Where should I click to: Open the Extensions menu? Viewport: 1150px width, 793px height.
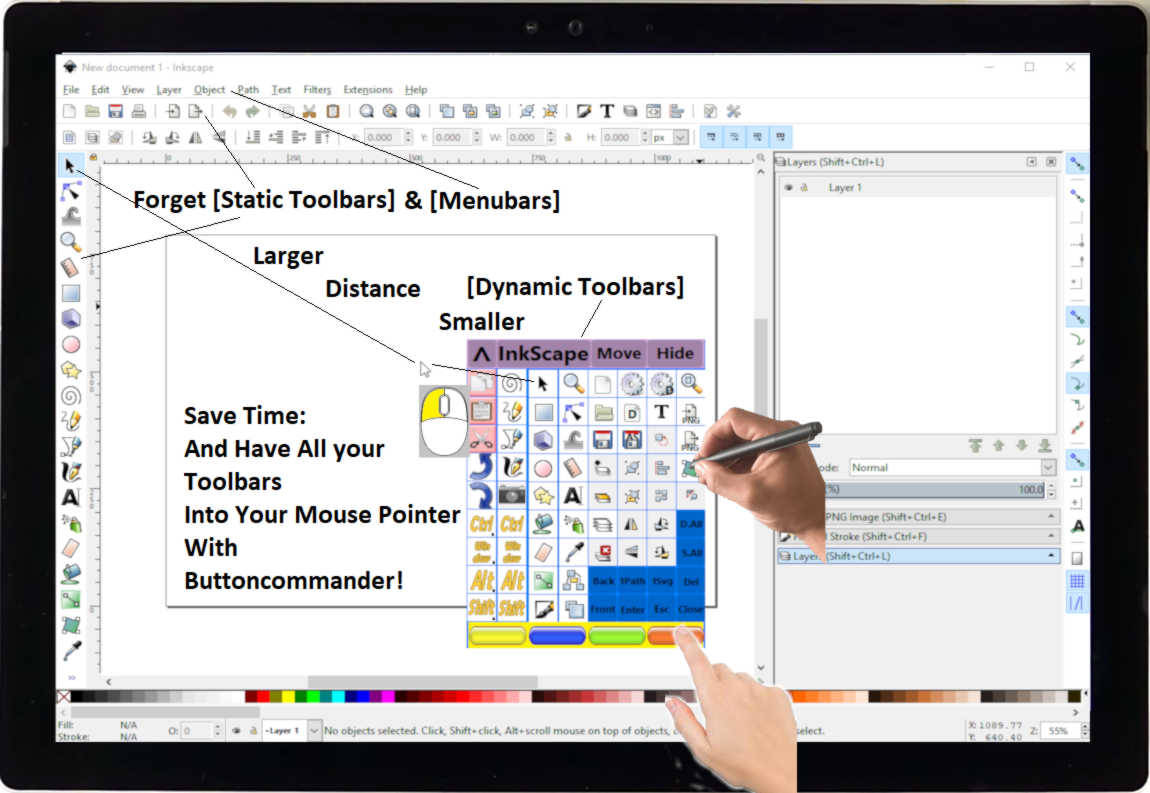click(x=367, y=89)
